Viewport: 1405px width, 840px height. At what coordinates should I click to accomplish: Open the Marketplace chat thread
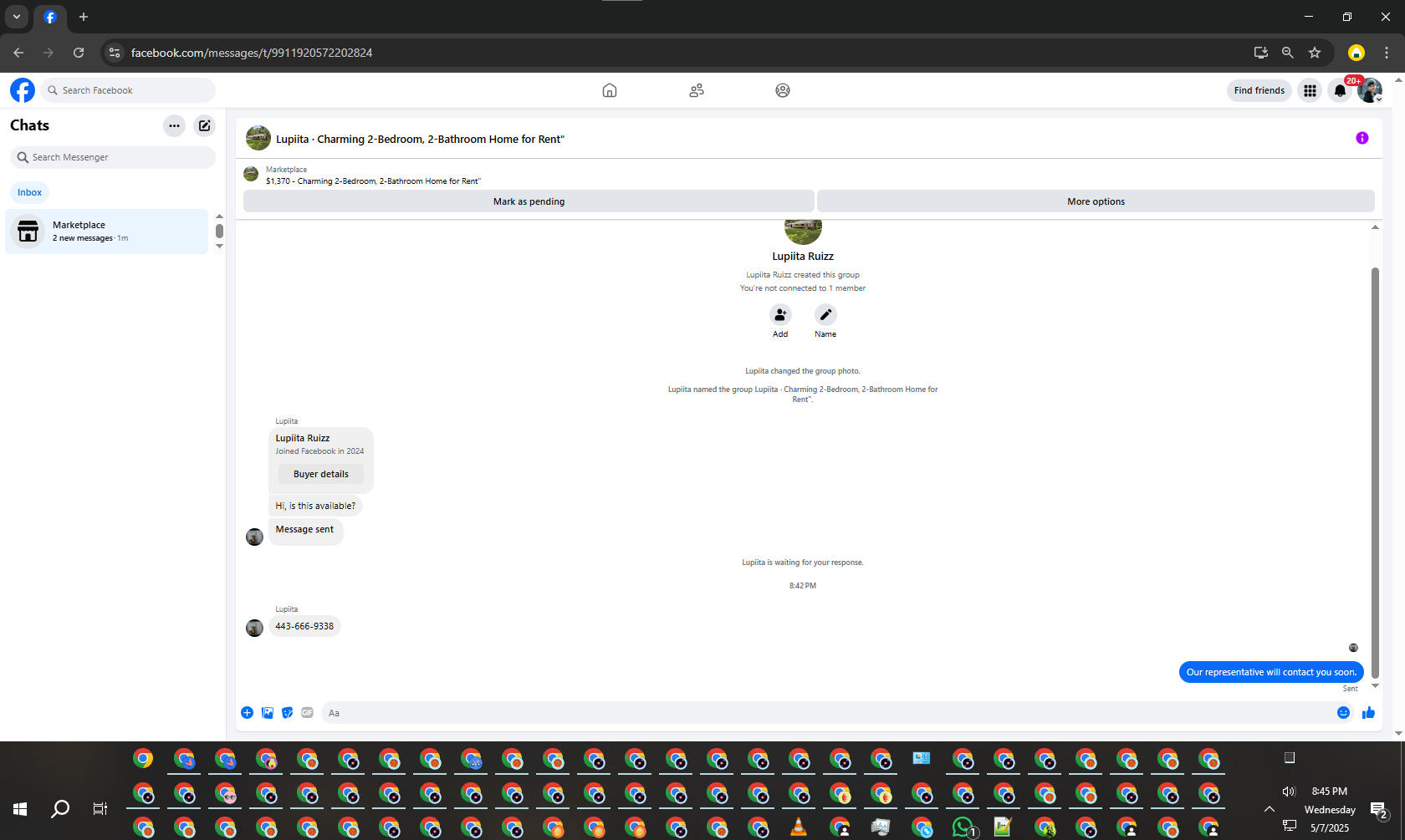107,232
